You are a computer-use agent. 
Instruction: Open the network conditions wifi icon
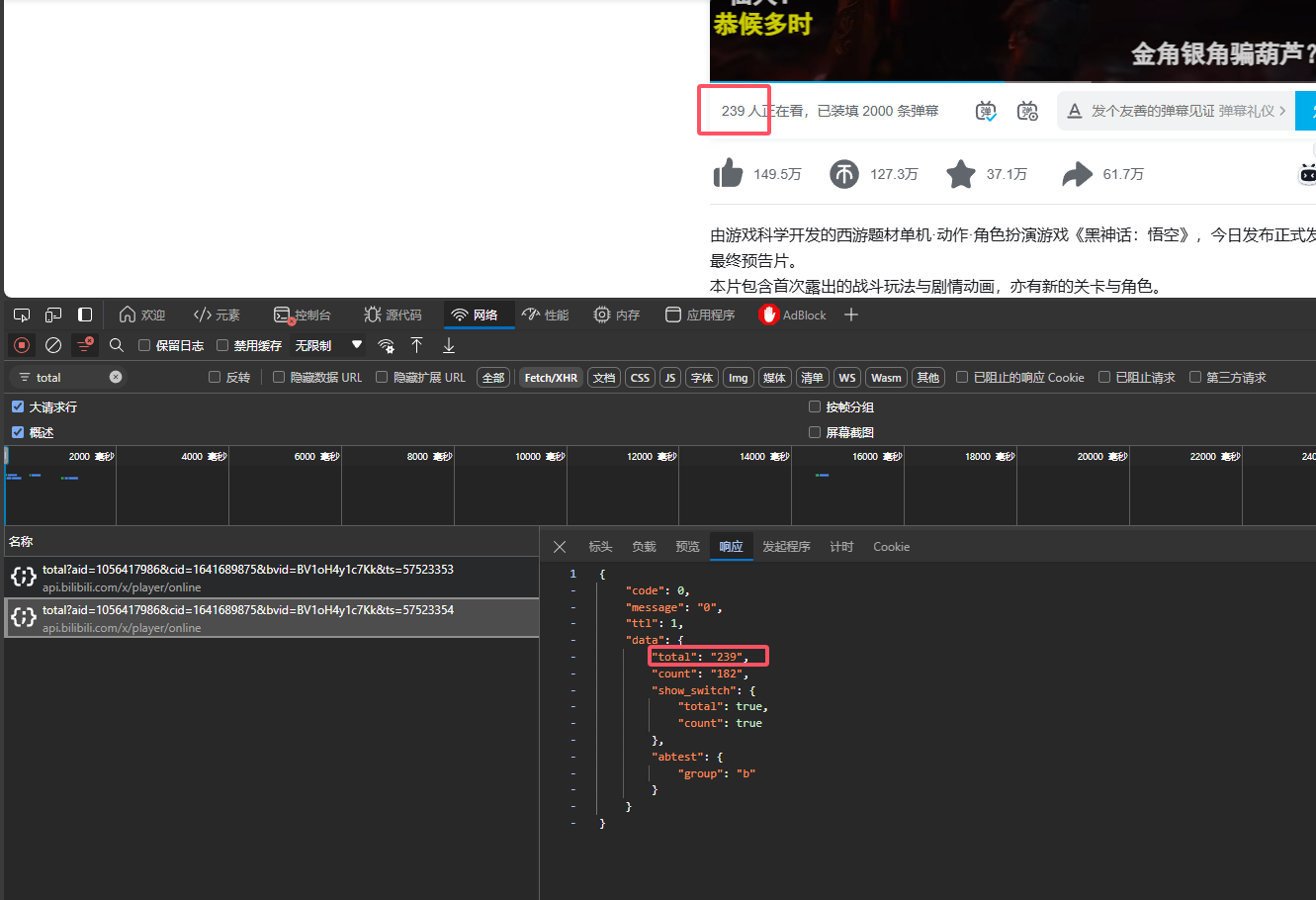pyautogui.click(x=386, y=345)
